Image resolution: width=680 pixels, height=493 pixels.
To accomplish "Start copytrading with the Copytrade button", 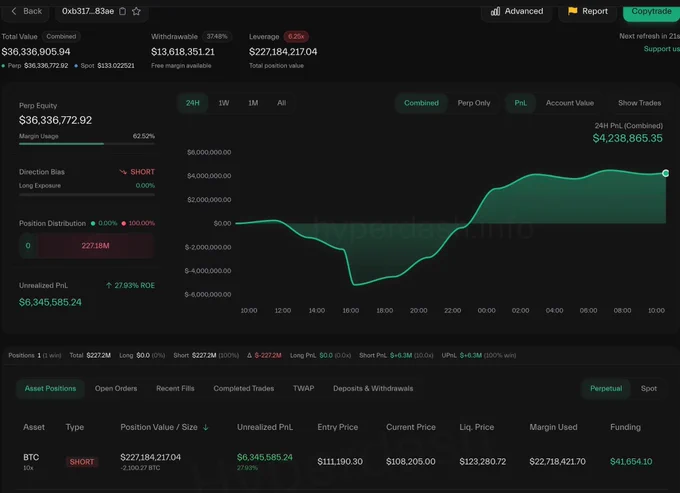I will [x=651, y=11].
